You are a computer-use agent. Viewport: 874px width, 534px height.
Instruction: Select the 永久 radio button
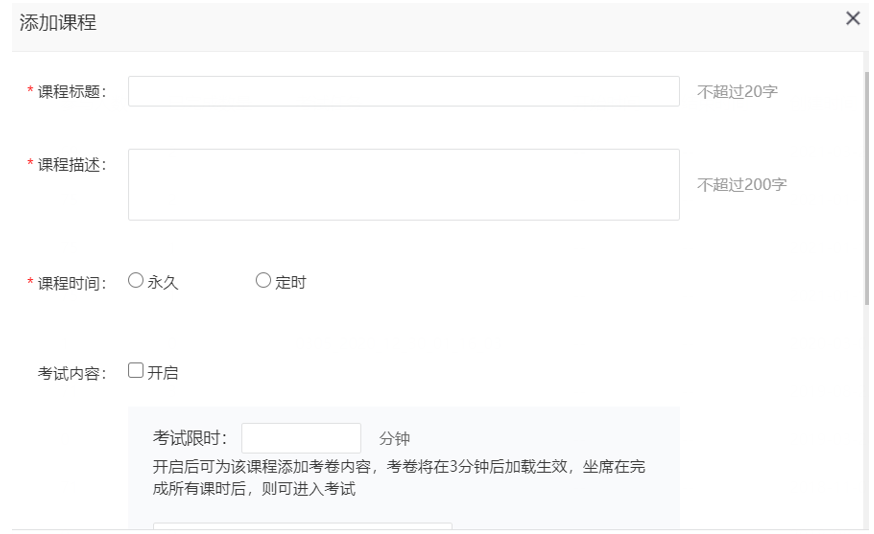tap(136, 281)
